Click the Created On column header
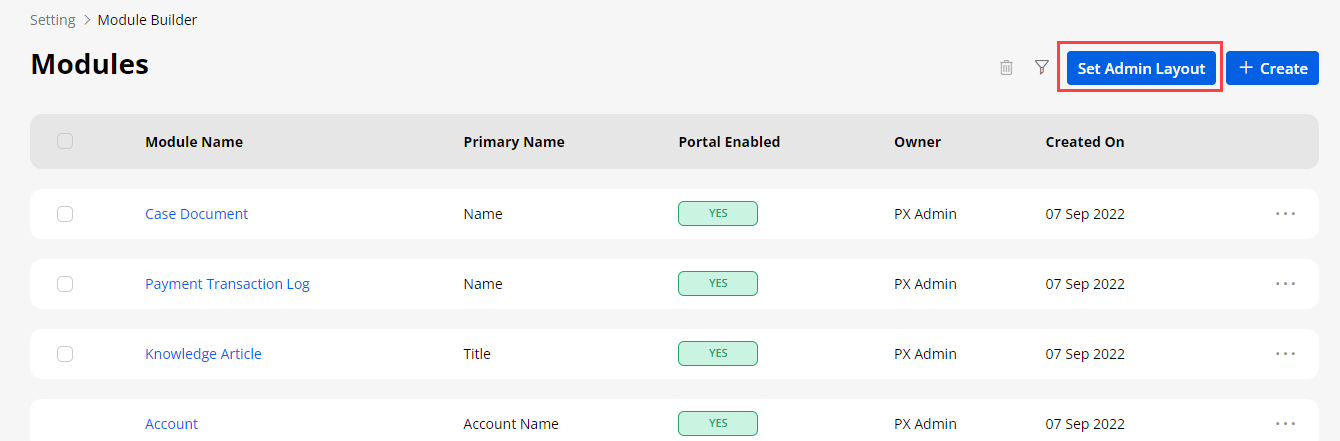 1085,142
